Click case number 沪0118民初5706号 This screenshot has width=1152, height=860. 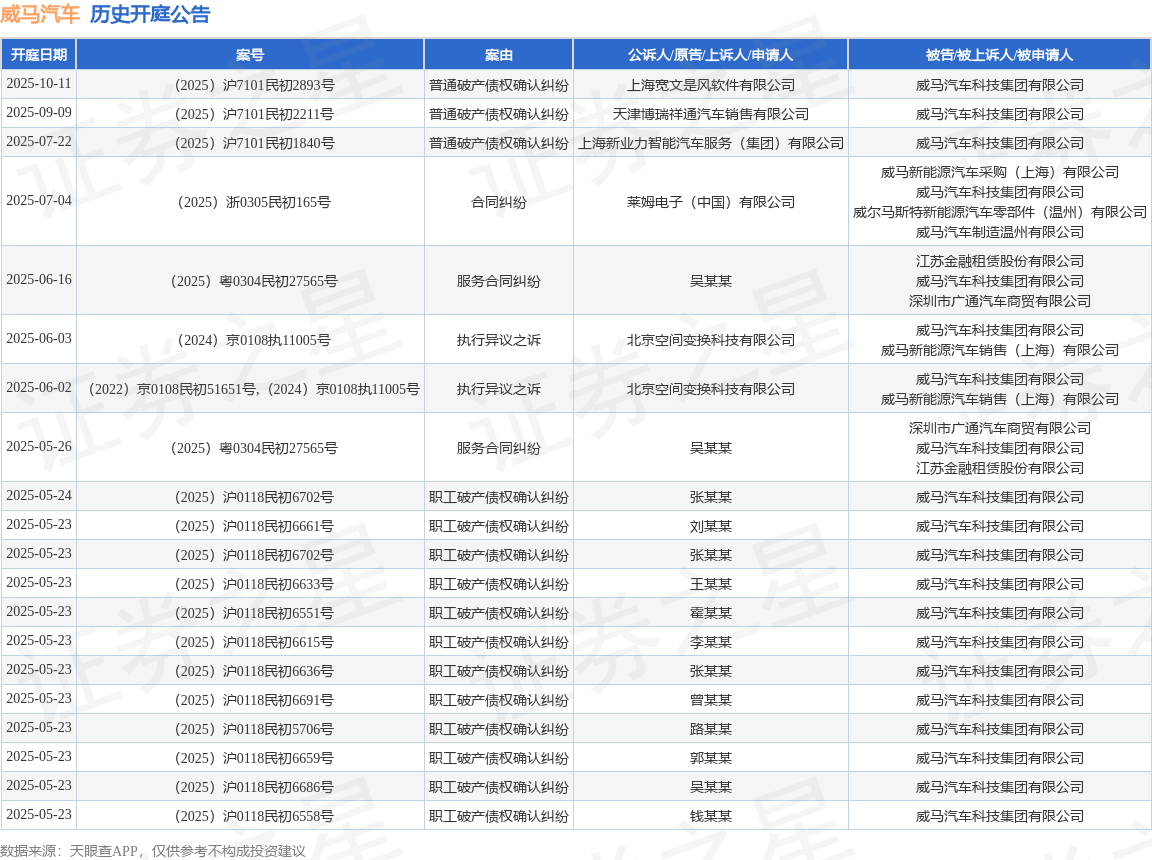tap(254, 729)
